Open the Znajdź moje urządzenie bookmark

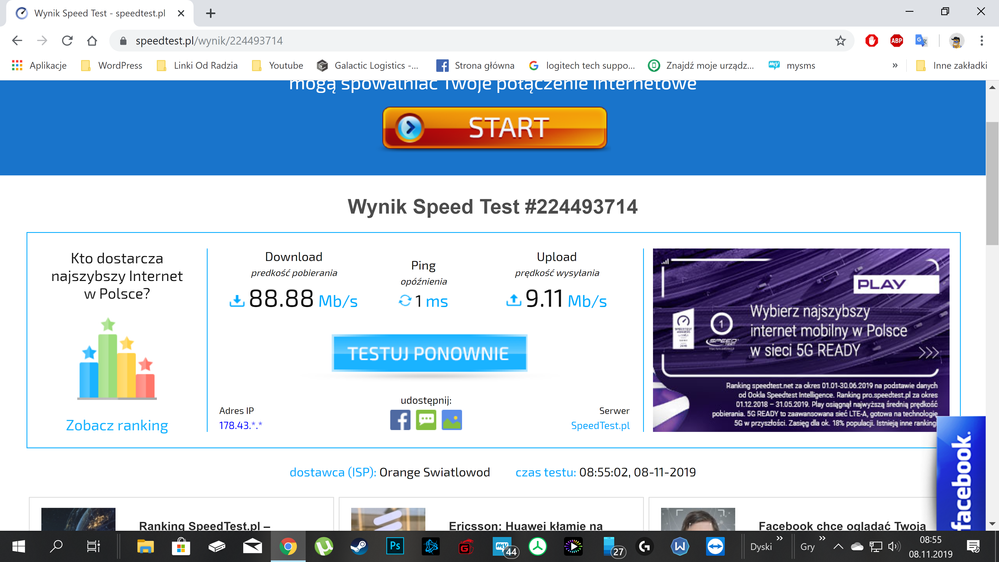(701, 65)
